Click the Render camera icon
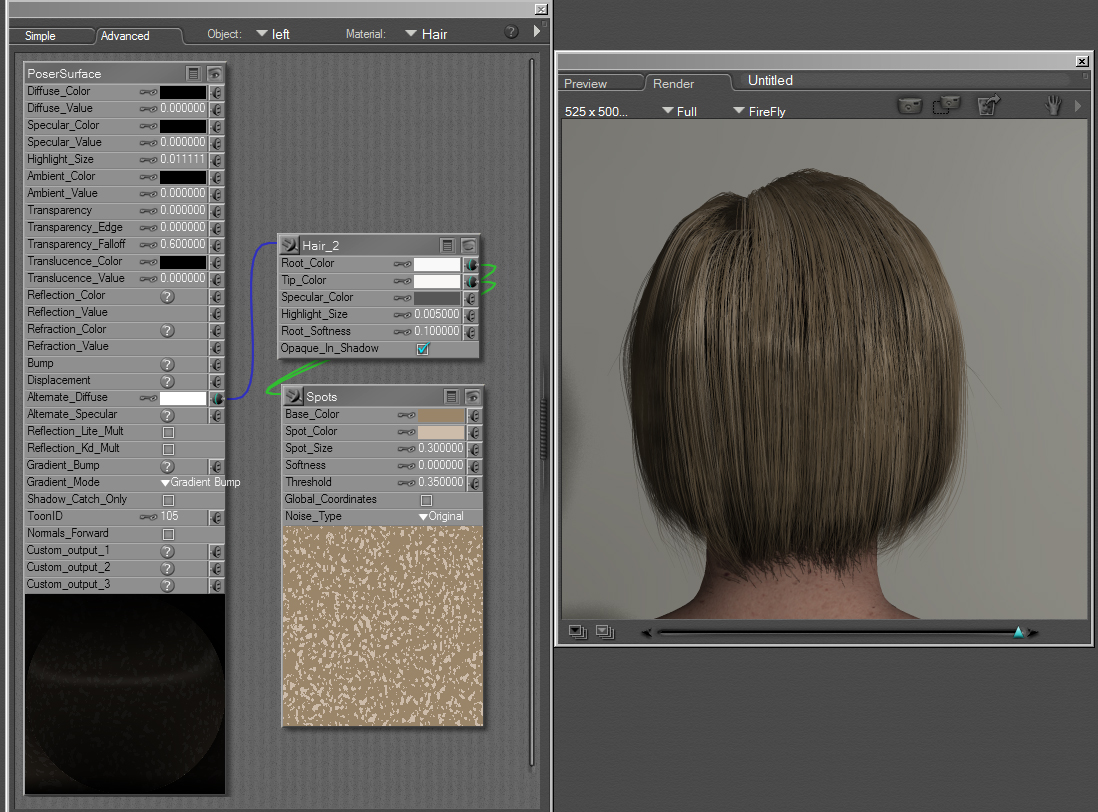The width and height of the screenshot is (1098, 812). [909, 105]
